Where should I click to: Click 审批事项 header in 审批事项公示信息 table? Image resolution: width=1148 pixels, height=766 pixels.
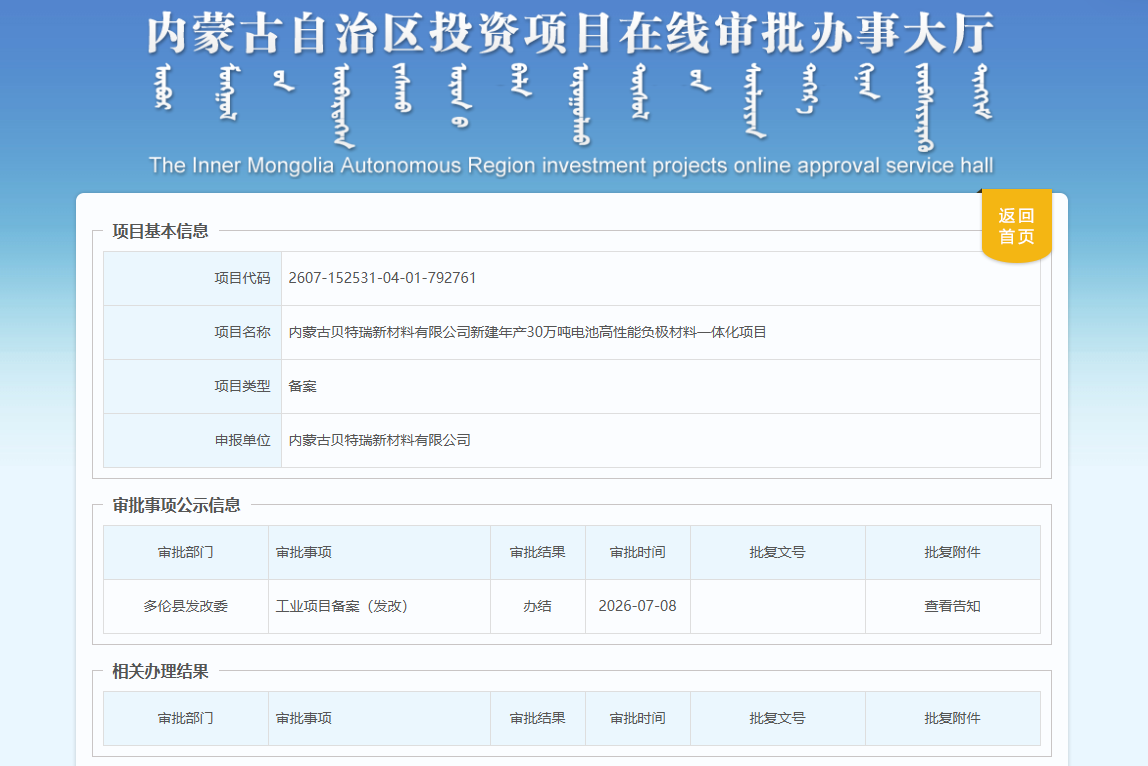[379, 553]
